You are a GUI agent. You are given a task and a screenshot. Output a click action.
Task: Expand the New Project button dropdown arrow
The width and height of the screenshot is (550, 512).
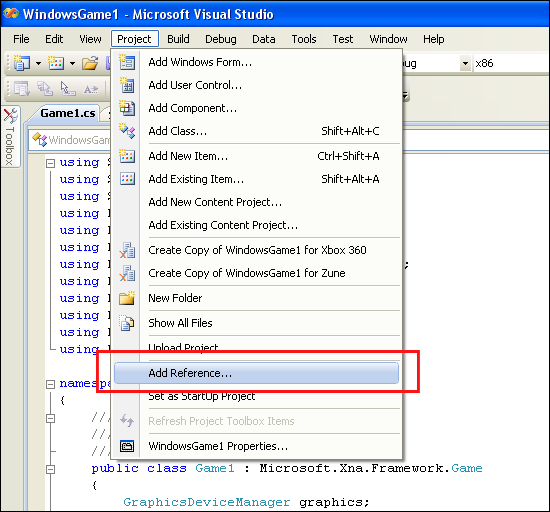point(38,63)
